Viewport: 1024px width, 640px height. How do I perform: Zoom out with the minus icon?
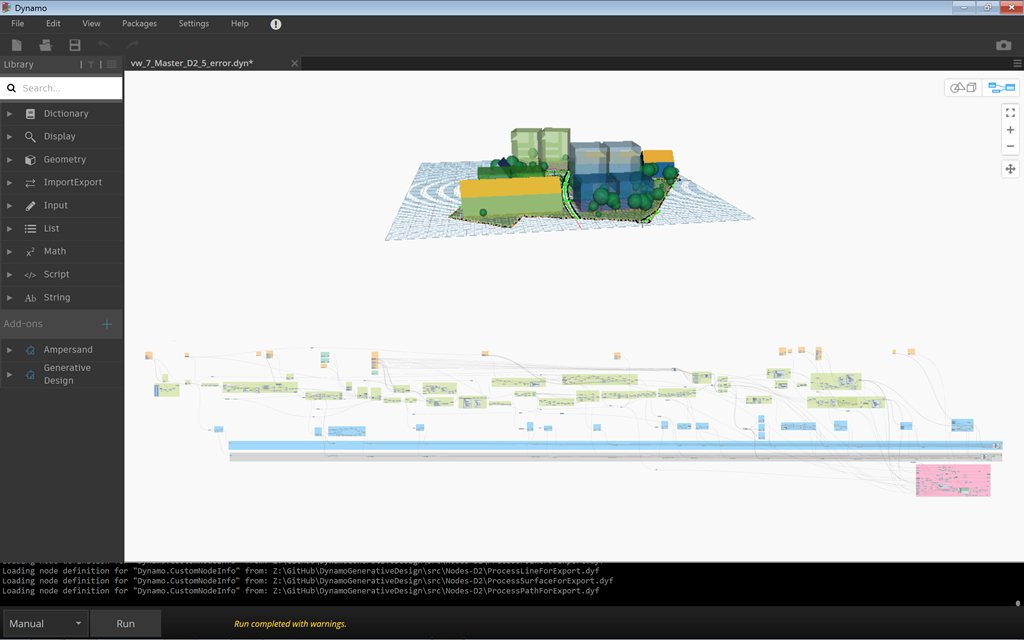tap(1010, 147)
